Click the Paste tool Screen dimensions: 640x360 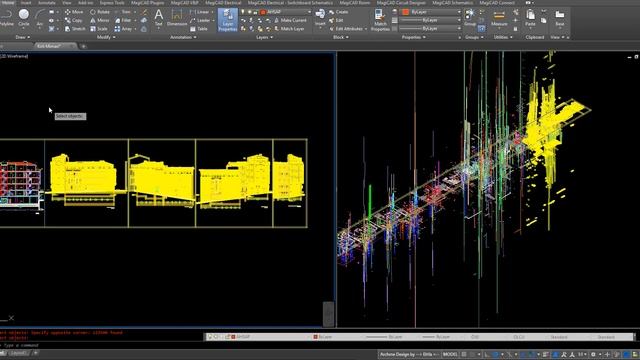530,18
